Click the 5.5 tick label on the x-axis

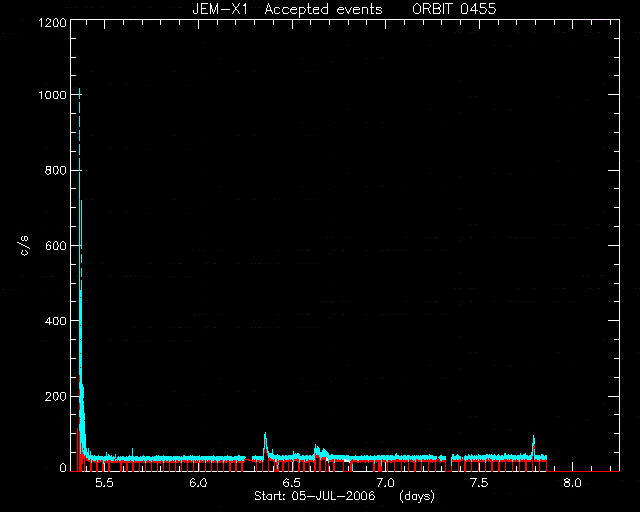coord(104,483)
